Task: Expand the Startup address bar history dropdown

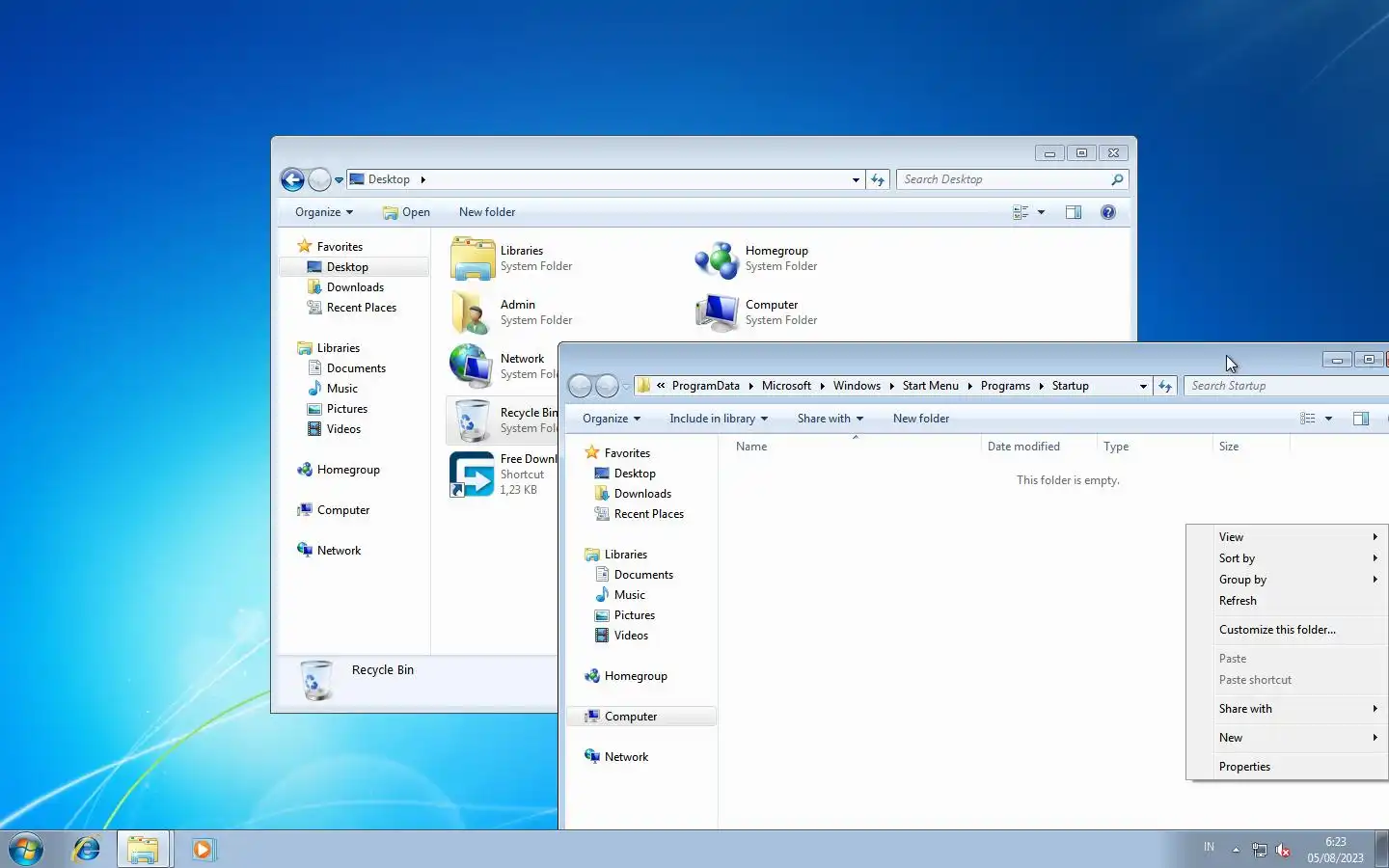Action: pyautogui.click(x=1143, y=386)
